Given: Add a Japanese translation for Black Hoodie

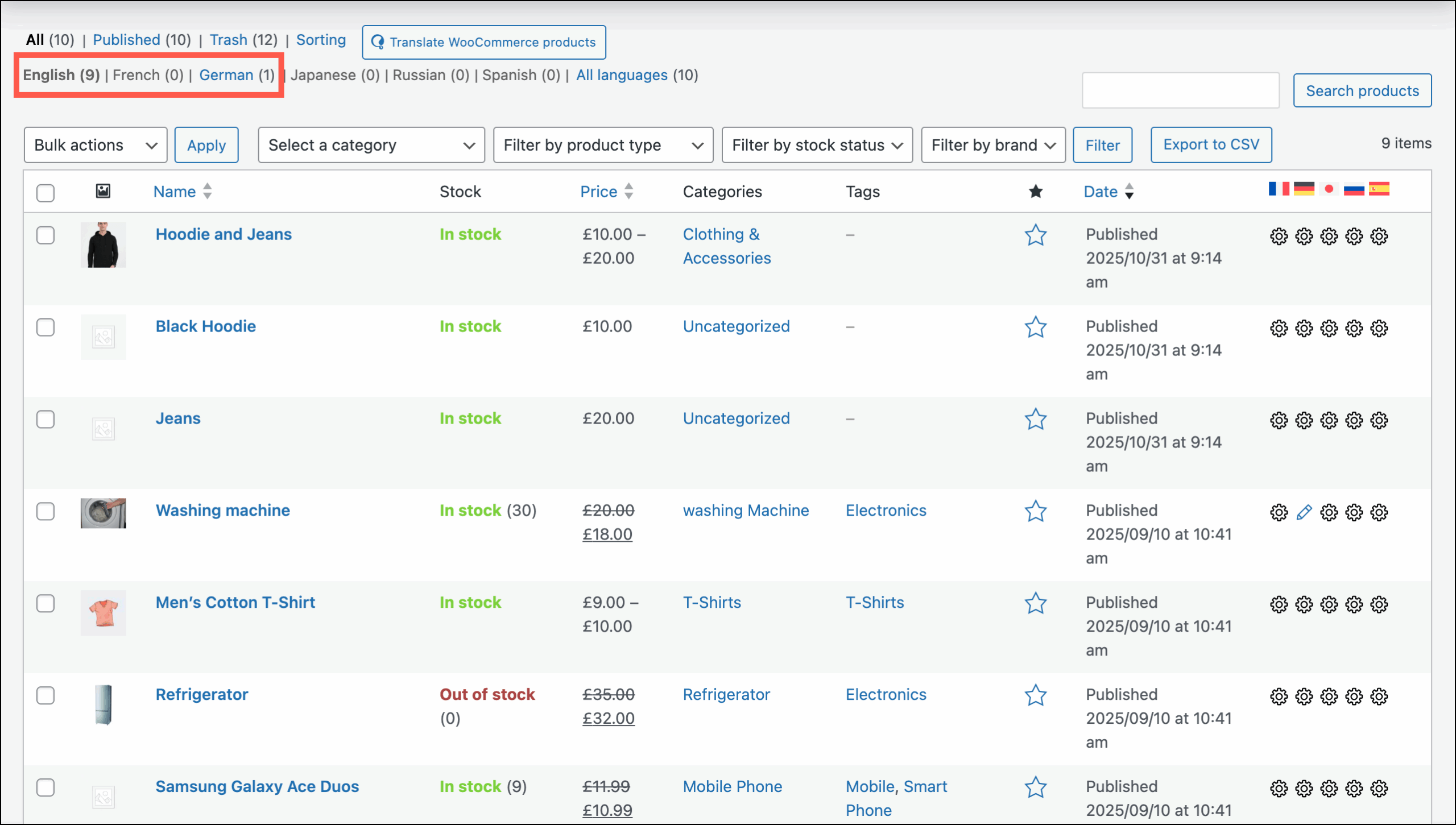Looking at the screenshot, I should click(x=1329, y=329).
